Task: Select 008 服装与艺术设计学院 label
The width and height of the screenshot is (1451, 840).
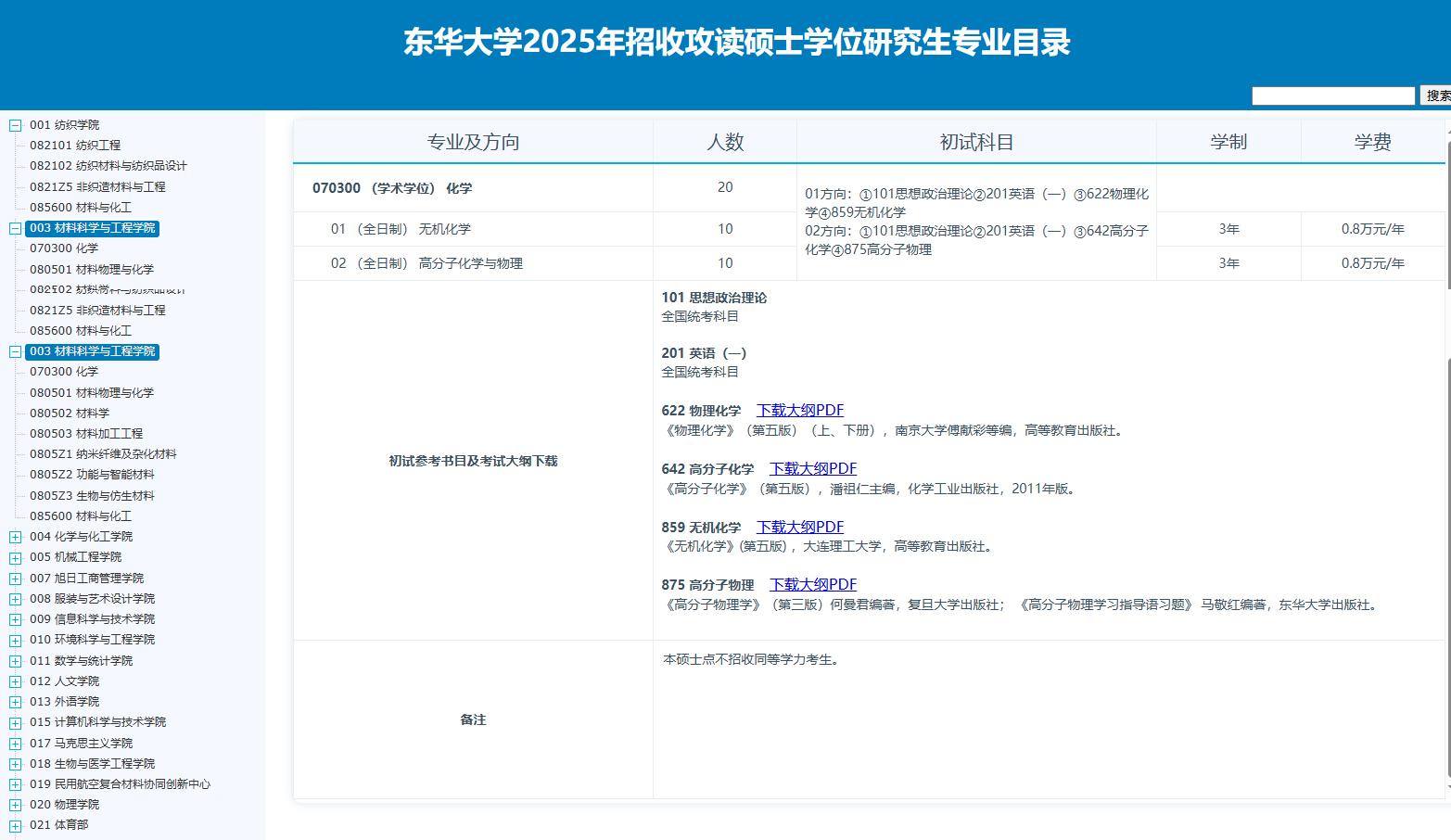Action: (x=92, y=599)
